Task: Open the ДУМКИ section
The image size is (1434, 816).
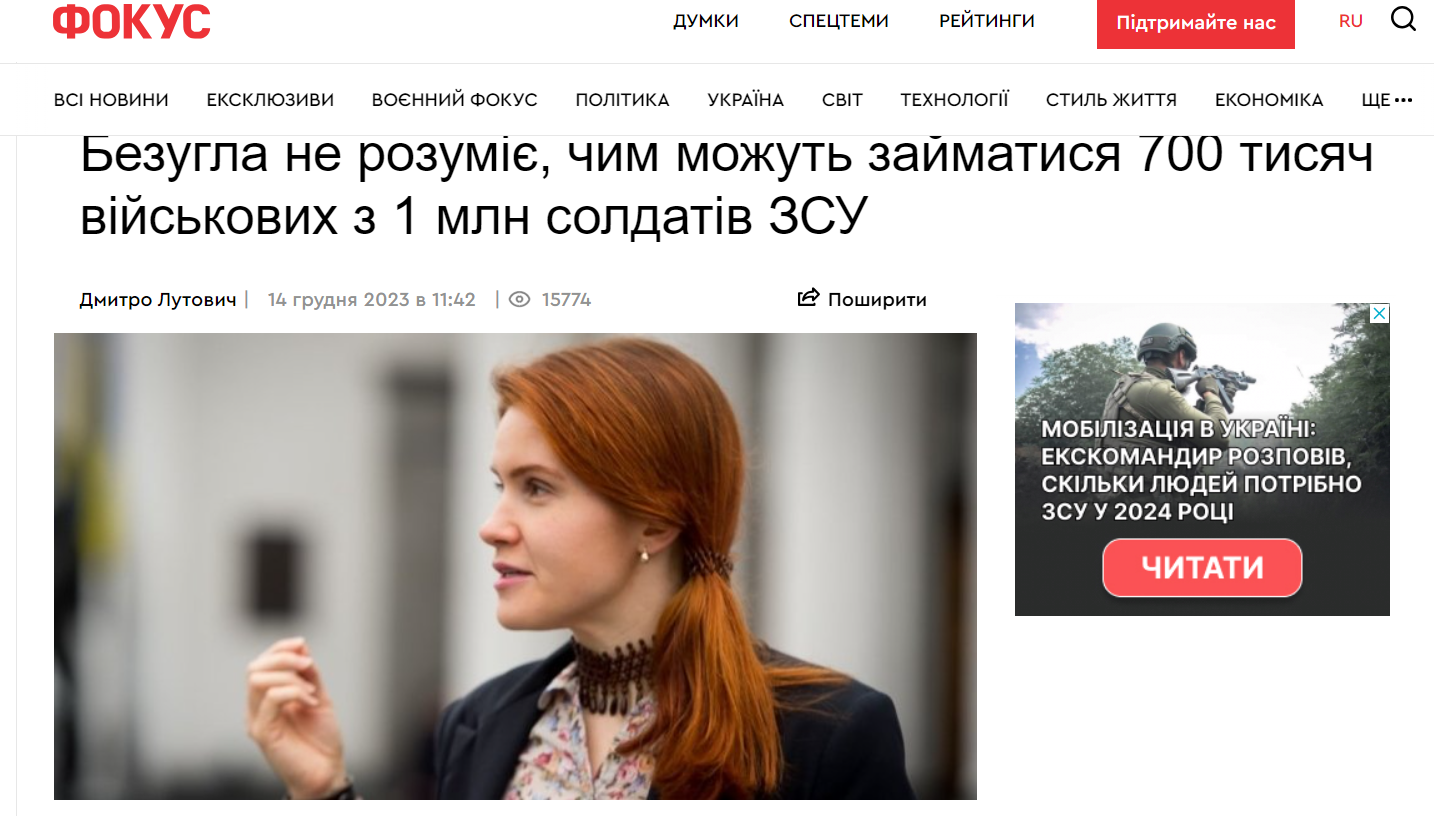Action: (x=706, y=21)
